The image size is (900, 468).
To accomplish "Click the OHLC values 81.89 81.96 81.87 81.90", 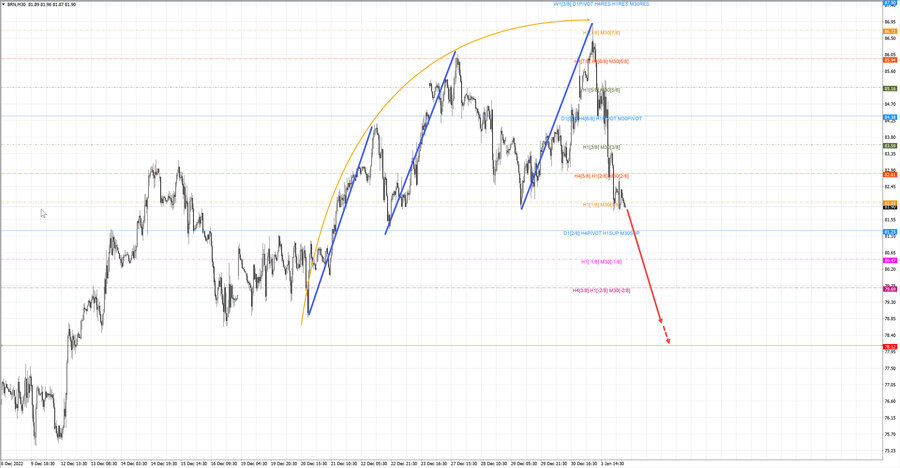I will [52, 5].
